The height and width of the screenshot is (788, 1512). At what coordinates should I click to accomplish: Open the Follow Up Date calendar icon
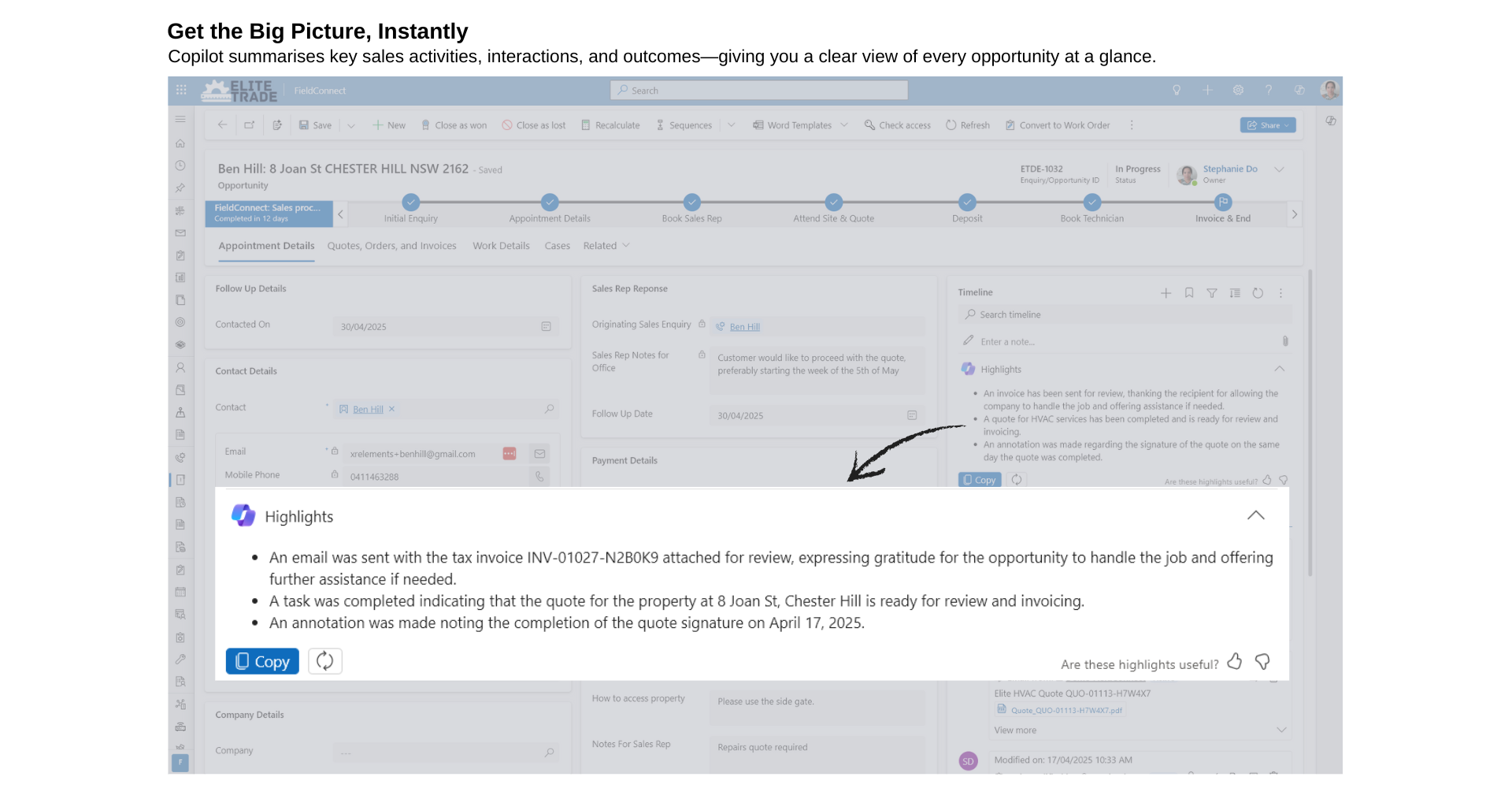pyautogui.click(x=912, y=415)
